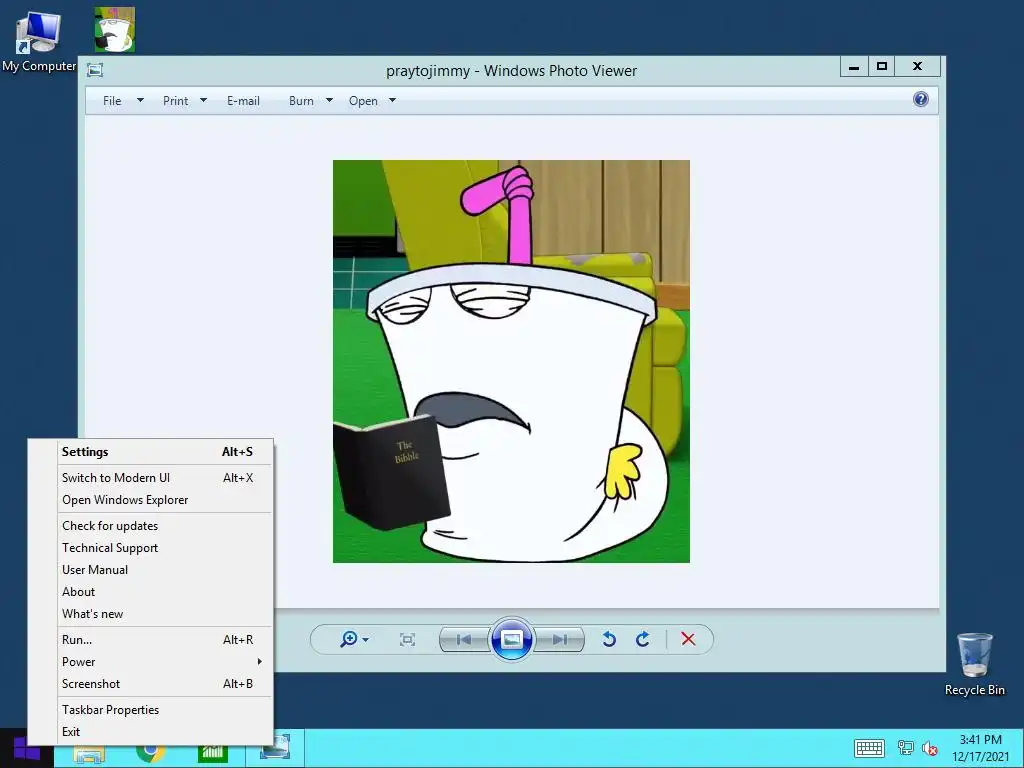The image size is (1024, 768).
Task: Maximize the Photo Viewer window
Action: [882, 67]
